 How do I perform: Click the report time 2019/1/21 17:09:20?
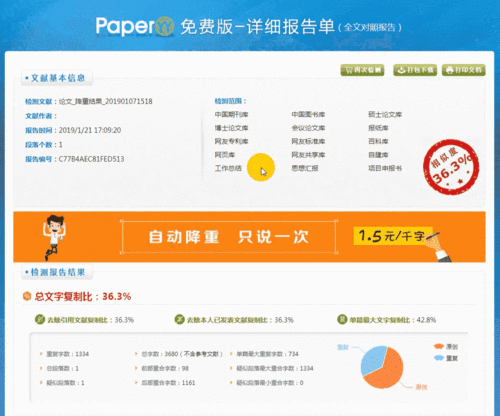click(x=90, y=130)
